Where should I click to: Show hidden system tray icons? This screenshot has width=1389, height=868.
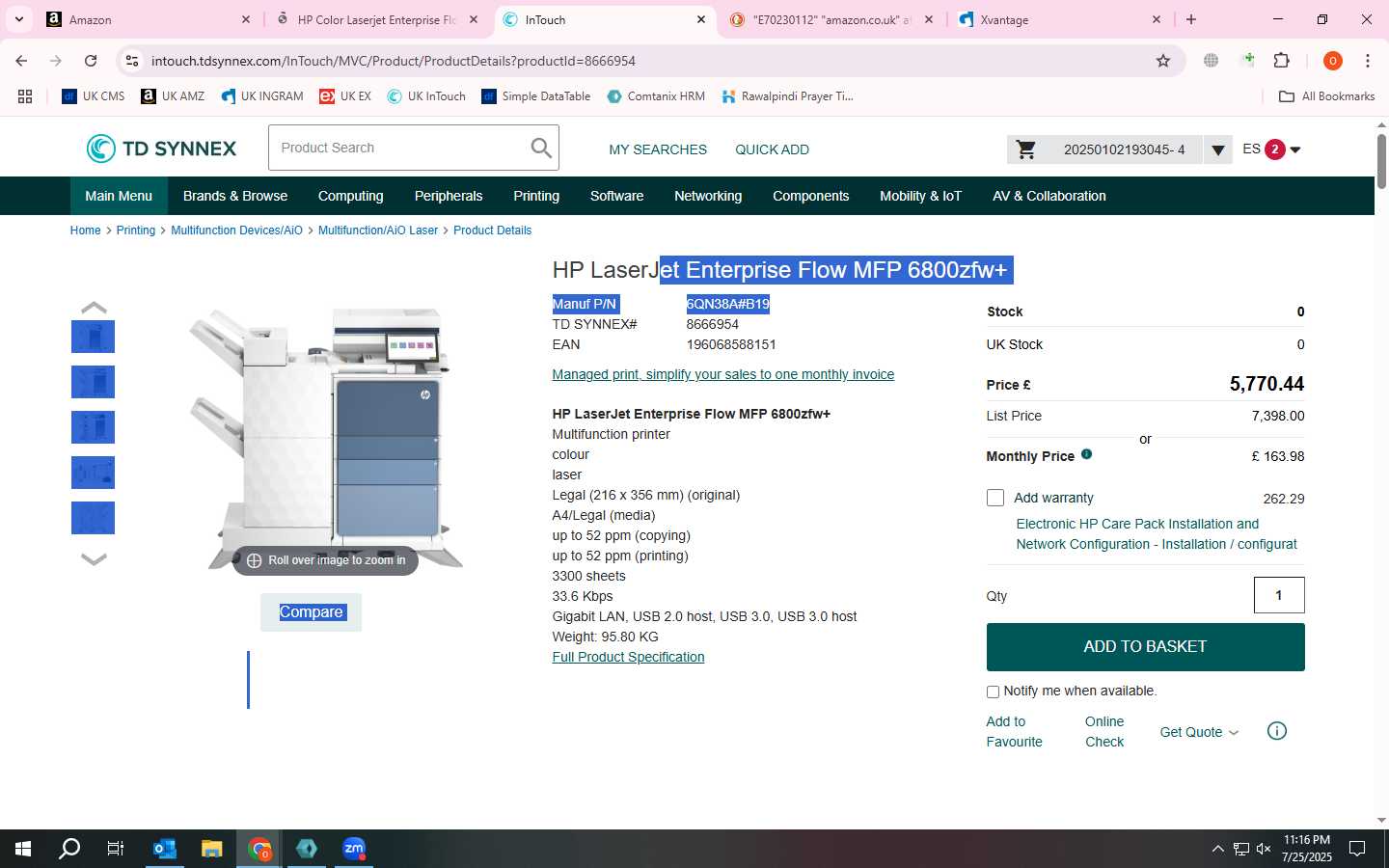click(x=1217, y=849)
